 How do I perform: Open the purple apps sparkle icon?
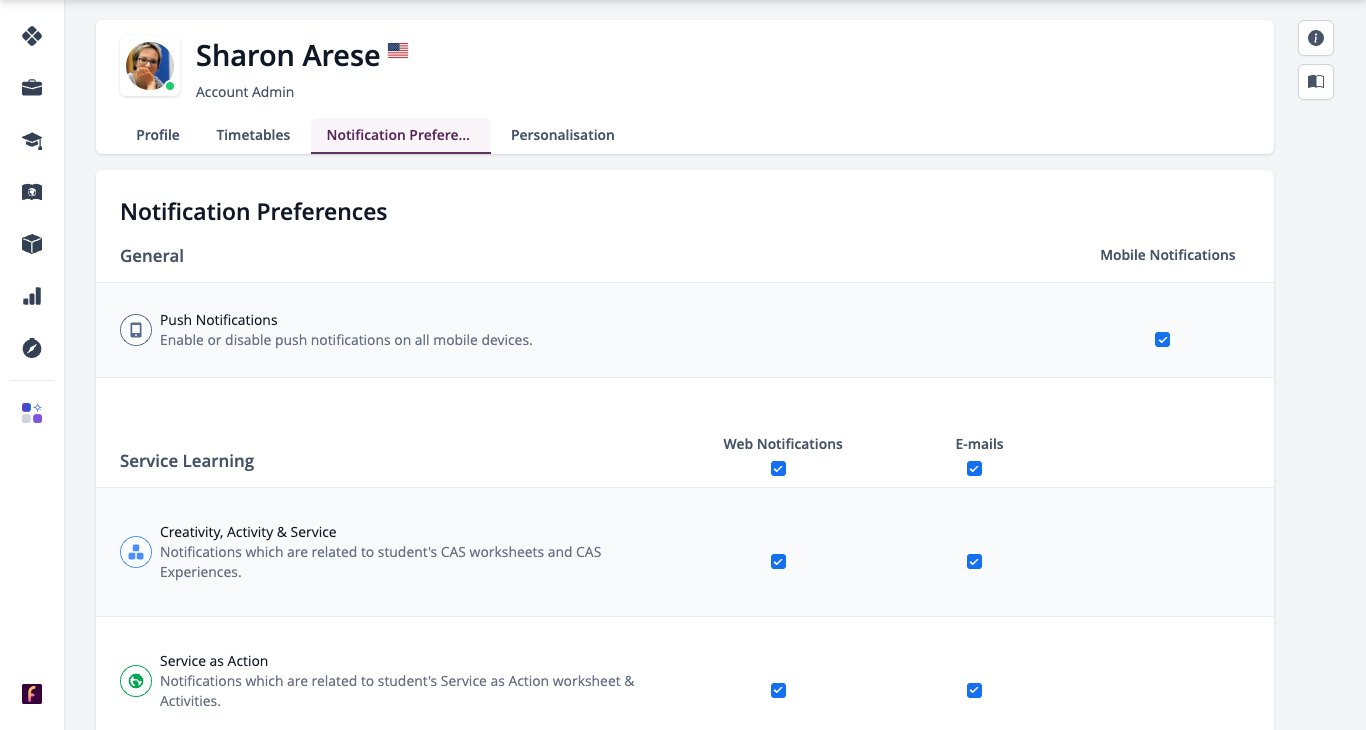32,413
